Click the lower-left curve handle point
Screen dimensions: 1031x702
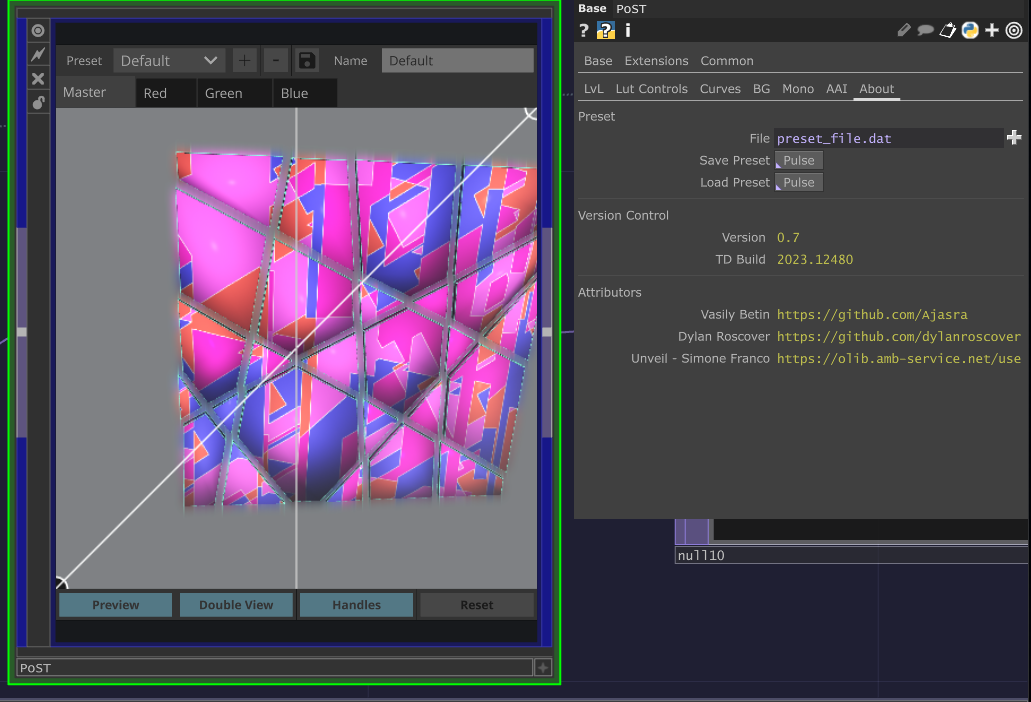(x=60, y=583)
